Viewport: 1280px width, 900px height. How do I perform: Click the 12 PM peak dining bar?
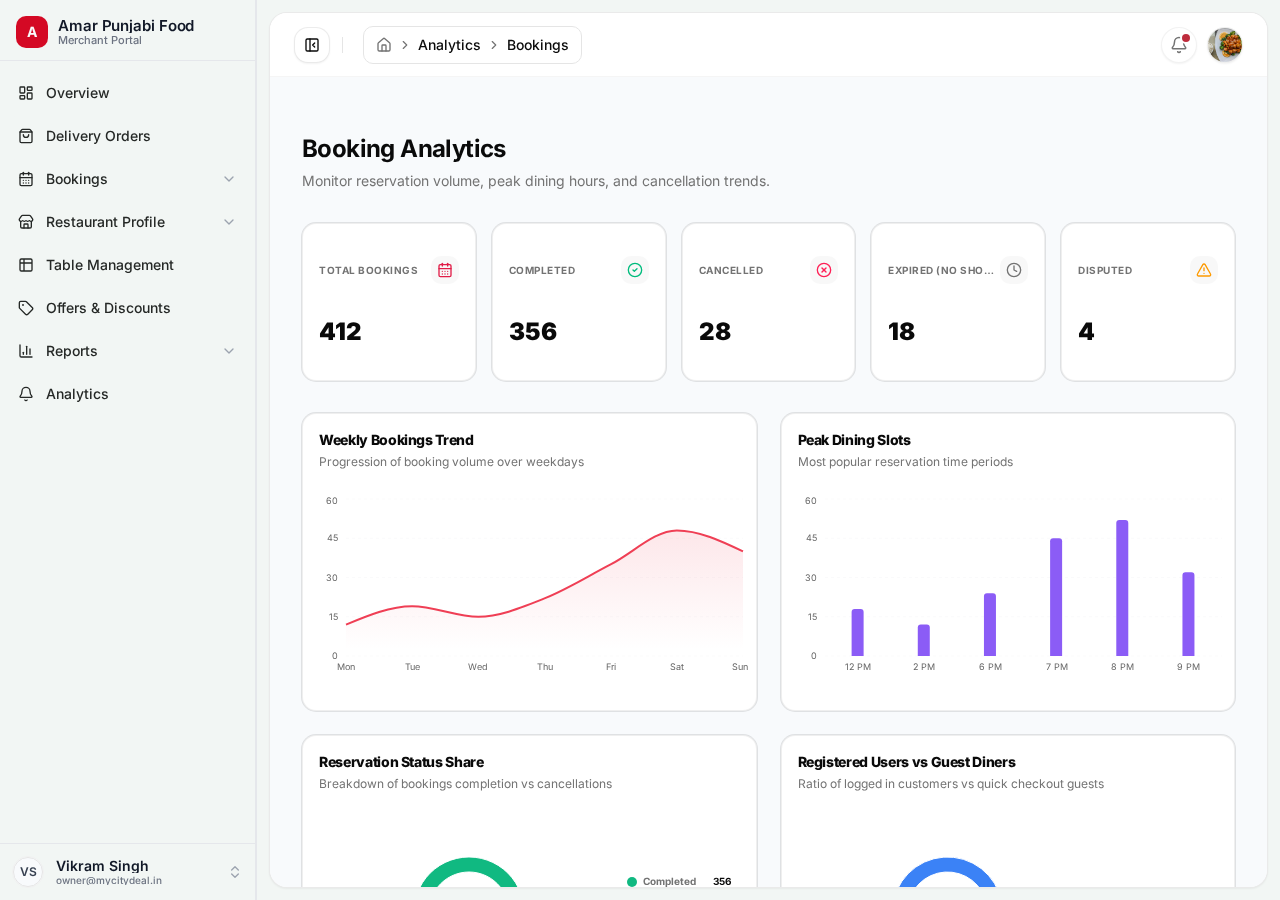pyautogui.click(x=858, y=632)
